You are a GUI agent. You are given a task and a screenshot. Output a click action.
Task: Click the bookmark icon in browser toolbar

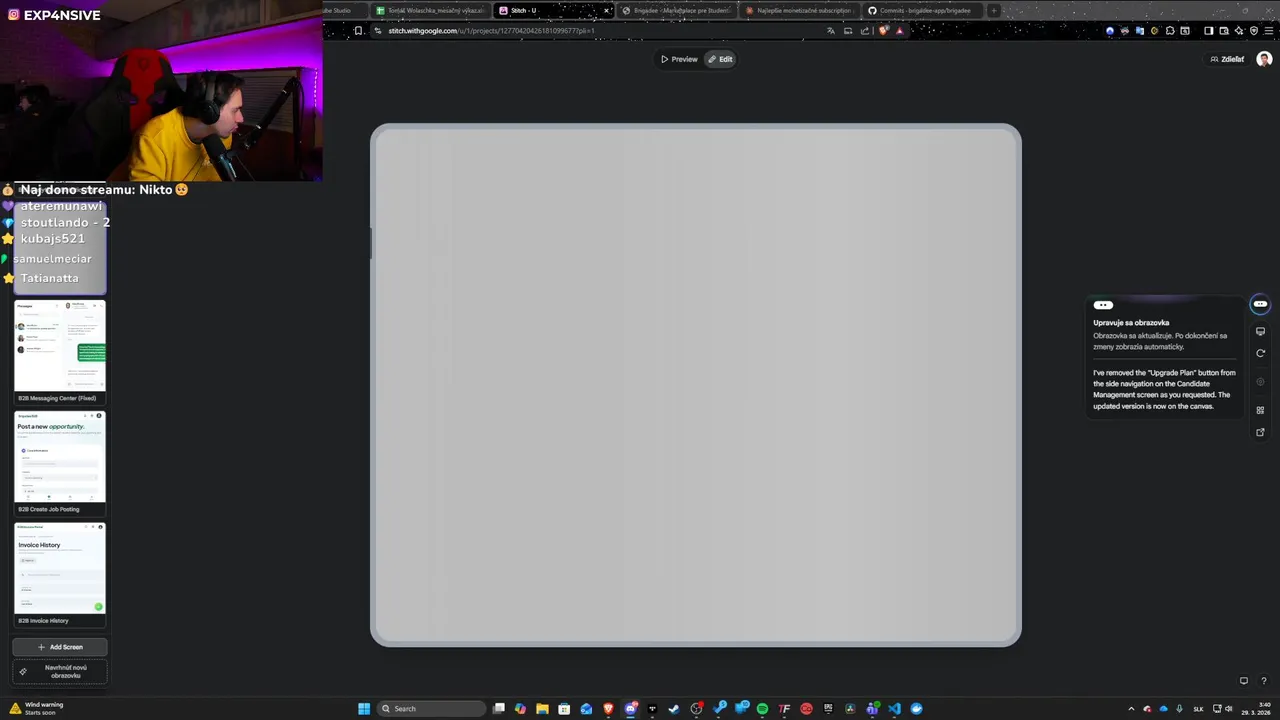358,31
